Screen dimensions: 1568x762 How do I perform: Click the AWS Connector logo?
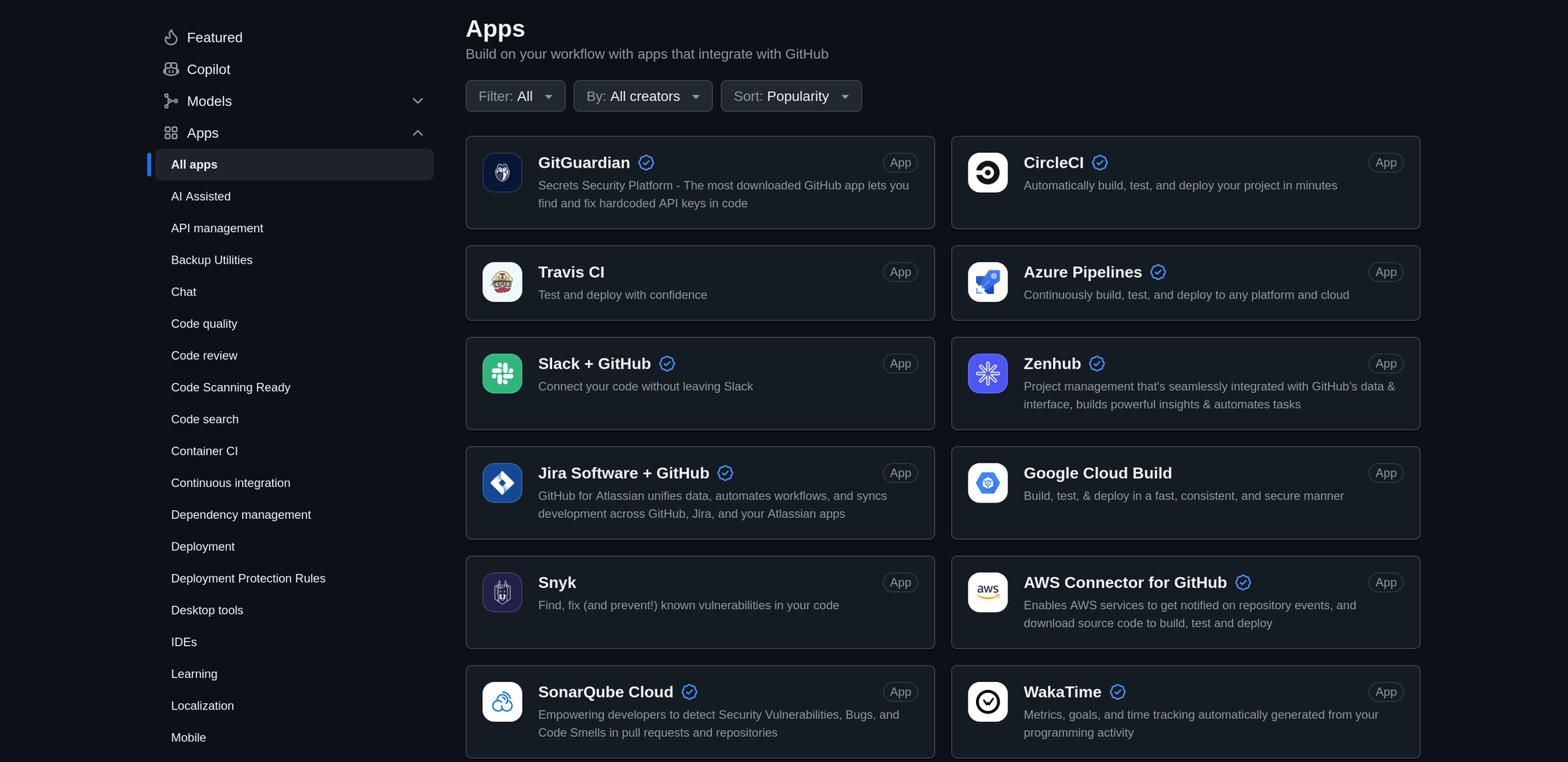(988, 593)
